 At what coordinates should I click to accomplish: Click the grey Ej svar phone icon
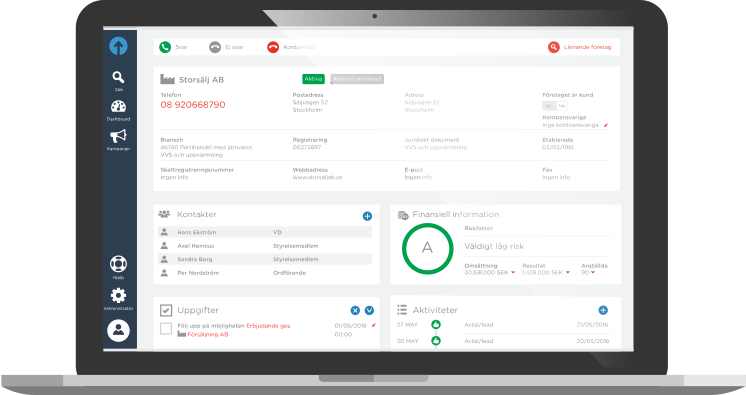215,47
